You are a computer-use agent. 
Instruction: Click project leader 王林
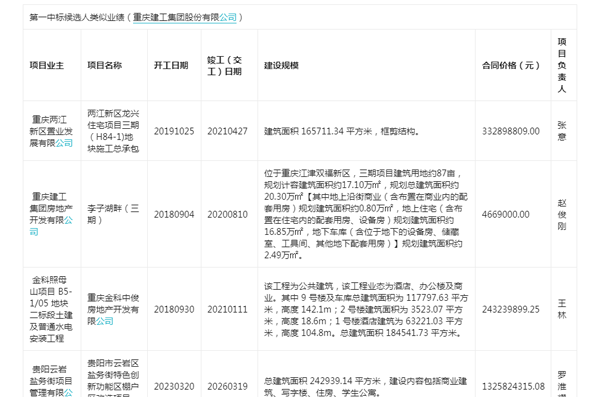pos(562,309)
